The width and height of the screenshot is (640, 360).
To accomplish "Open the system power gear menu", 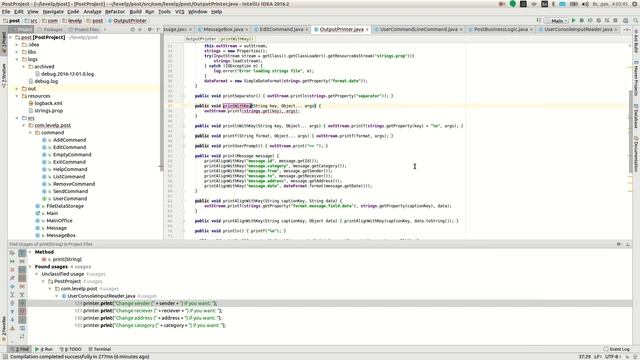I will point(635,4).
